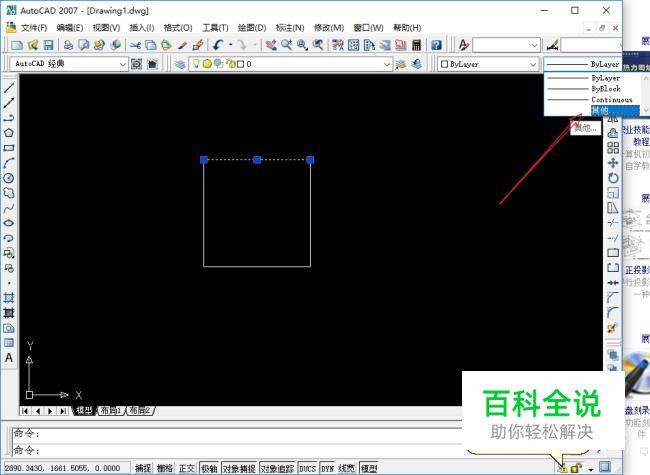This screenshot has height=475, width=650.
Task: Switch to the 布局2 layout tab
Action: point(140,410)
